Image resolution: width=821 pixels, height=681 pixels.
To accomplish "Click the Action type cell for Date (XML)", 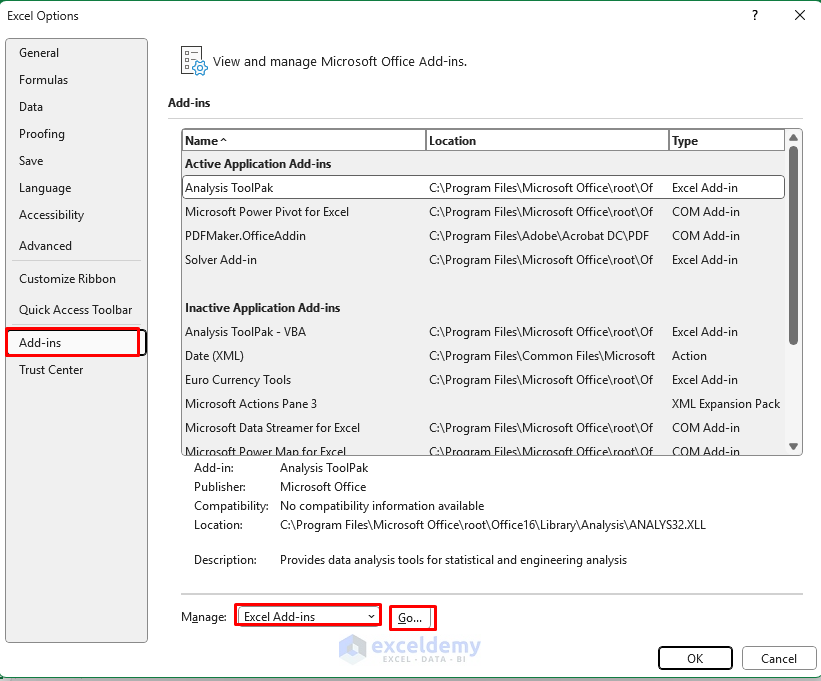I will click(689, 356).
